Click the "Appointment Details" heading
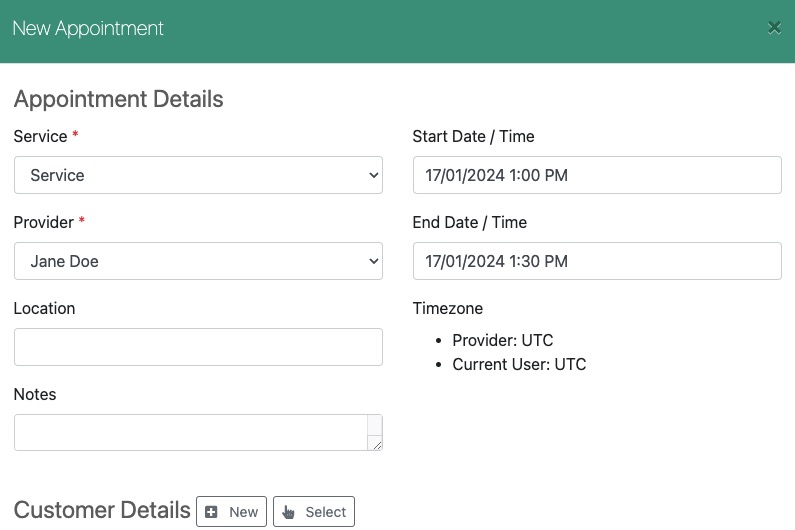 [x=119, y=99]
